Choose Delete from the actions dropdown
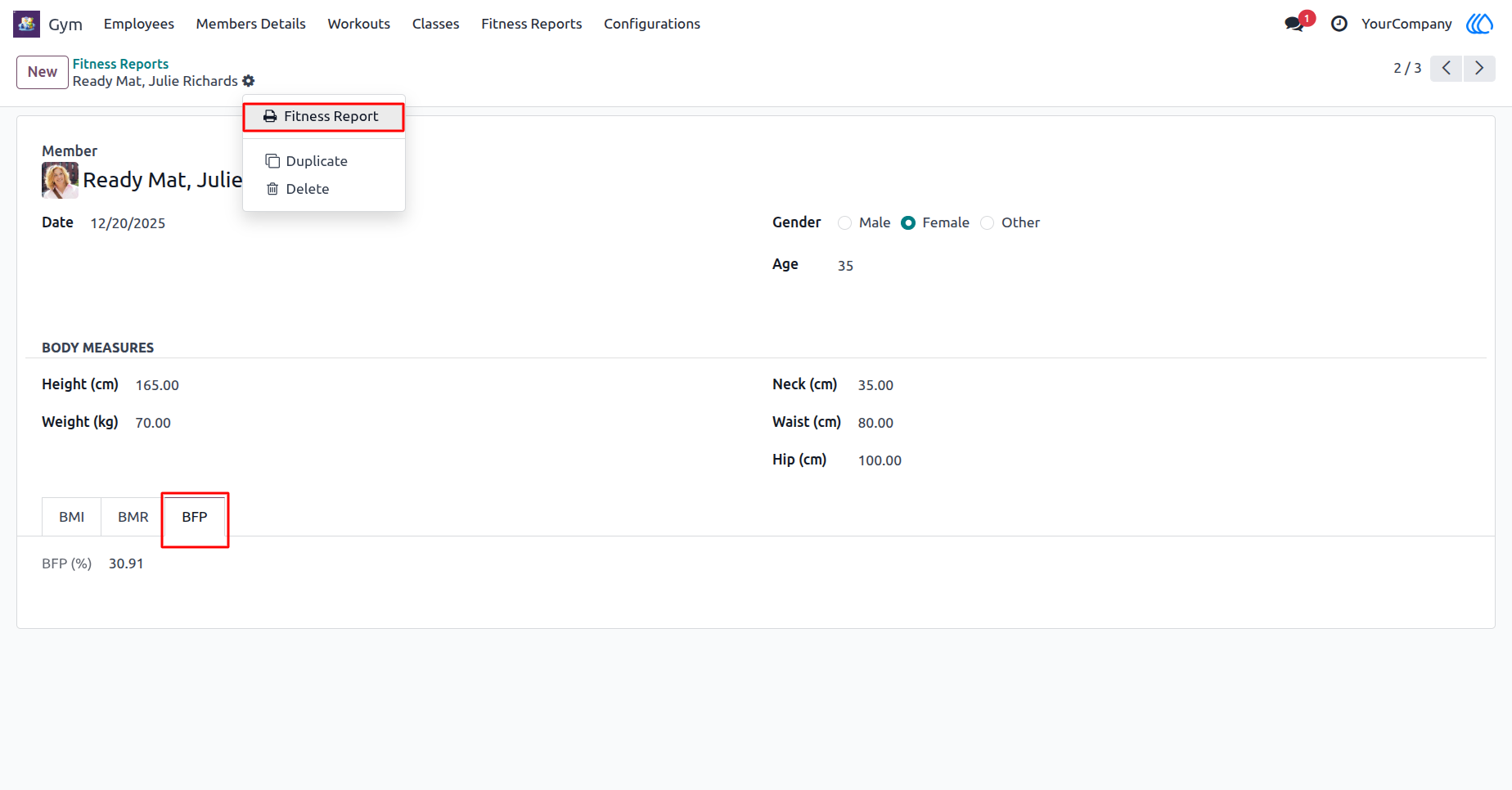The width and height of the screenshot is (1512, 790). point(324,189)
